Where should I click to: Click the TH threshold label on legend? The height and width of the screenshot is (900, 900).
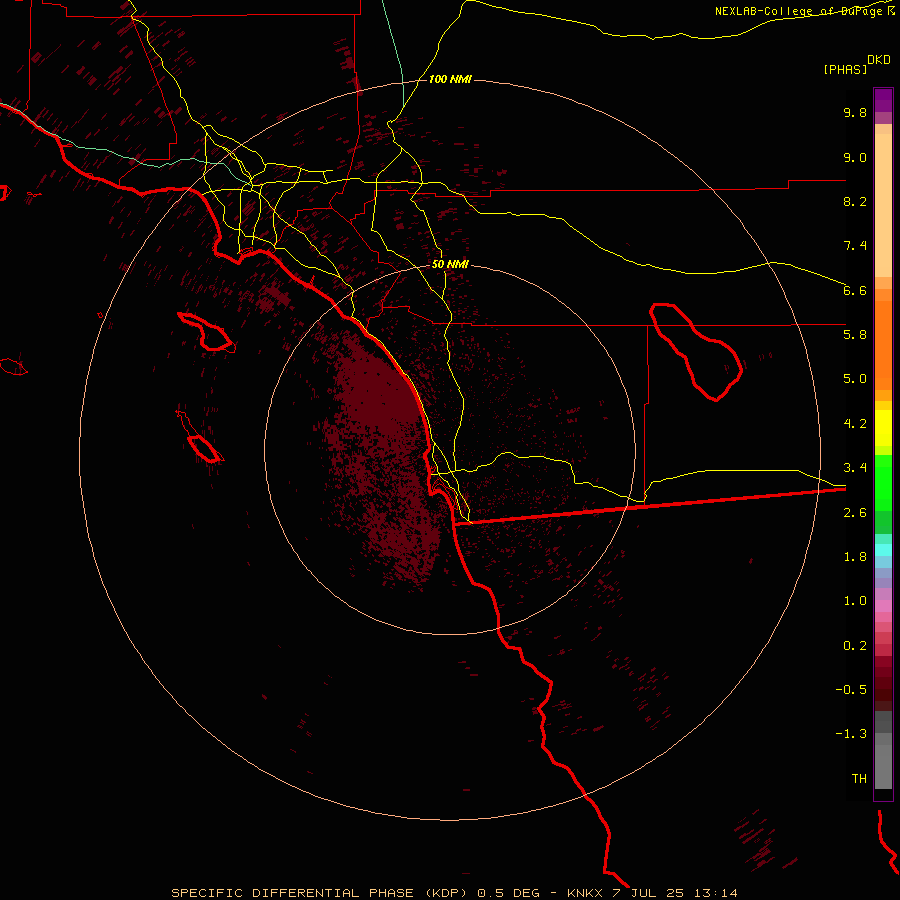859,779
